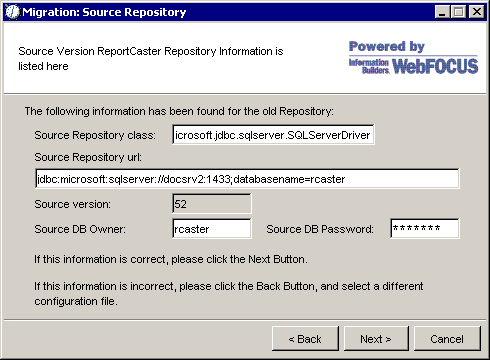
Task: Go back with the < Back button
Action: coord(305,339)
